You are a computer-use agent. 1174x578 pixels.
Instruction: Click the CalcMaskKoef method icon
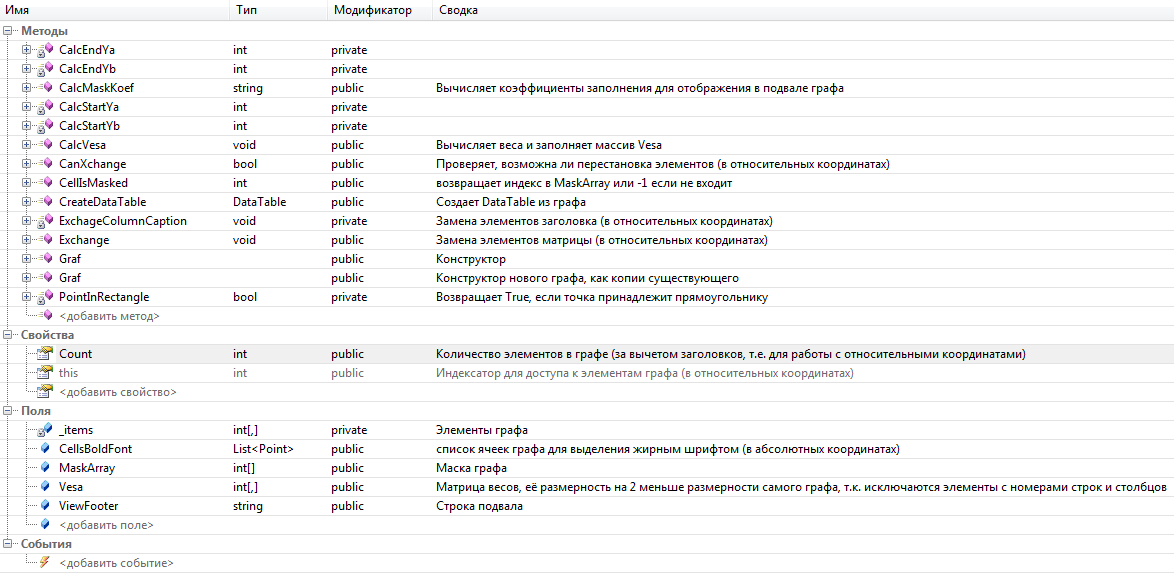pyautogui.click(x=45, y=88)
